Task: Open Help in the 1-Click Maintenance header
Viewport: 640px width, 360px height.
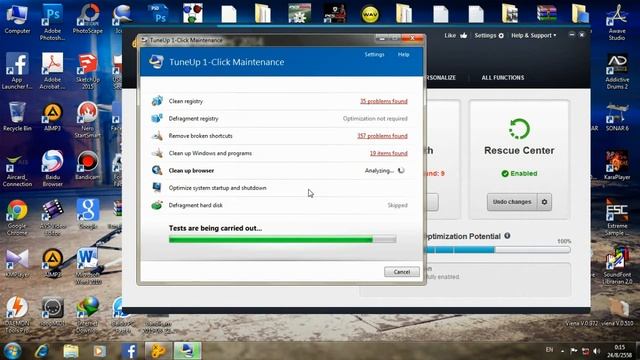Action: point(403,54)
